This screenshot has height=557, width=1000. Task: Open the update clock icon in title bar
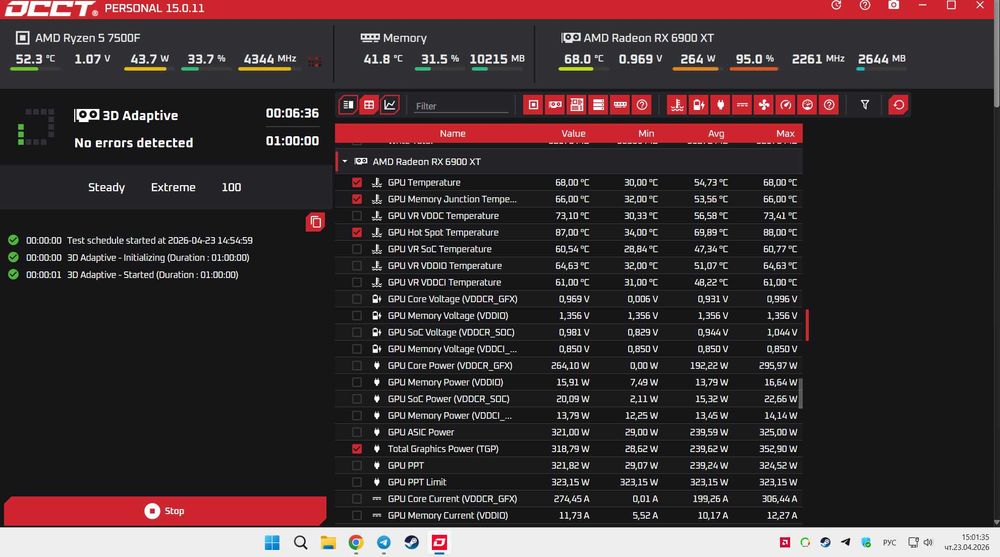tap(836, 5)
